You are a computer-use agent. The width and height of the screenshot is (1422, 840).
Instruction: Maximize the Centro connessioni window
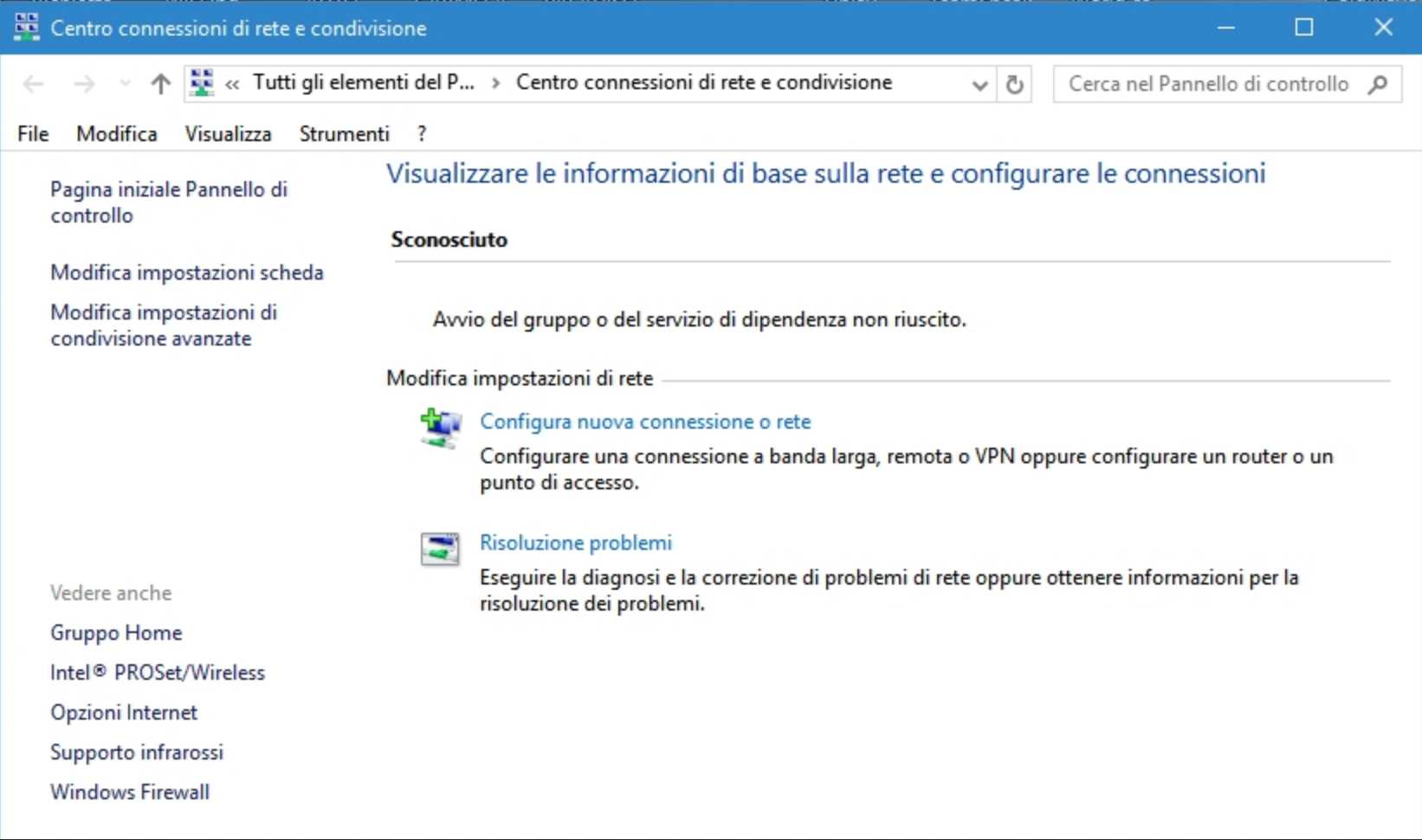[x=1304, y=28]
